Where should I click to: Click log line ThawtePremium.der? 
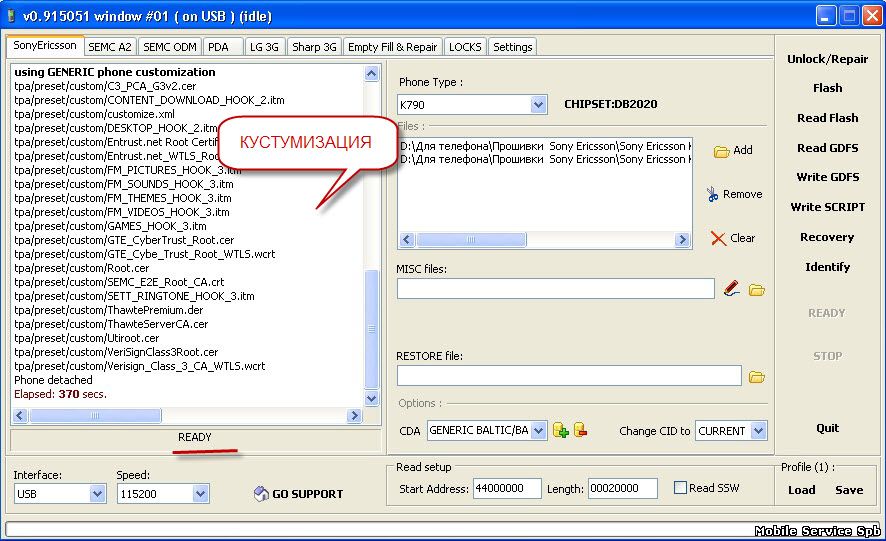tap(108, 310)
